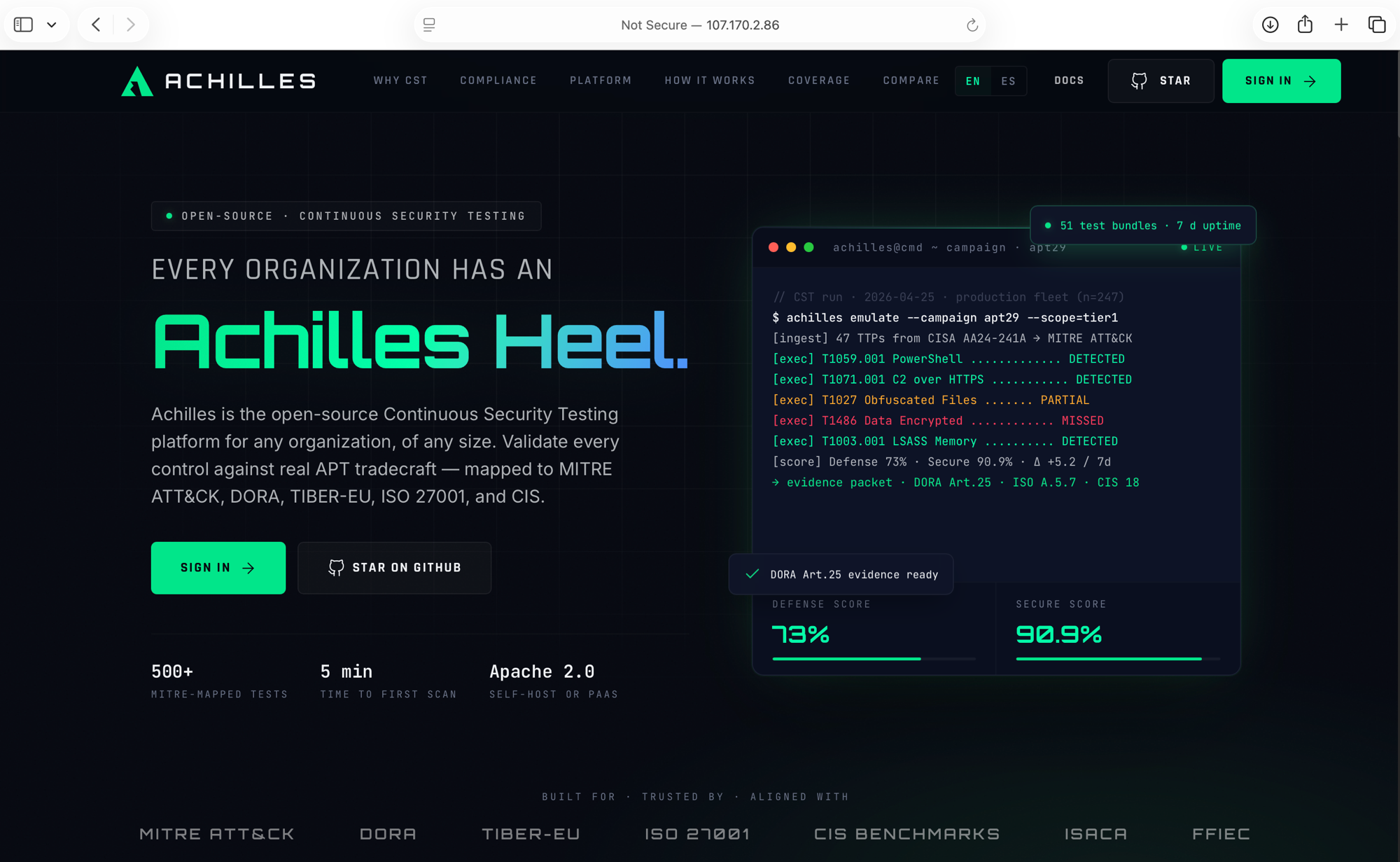1400x862 pixels.
Task: Click the 'T1003.001 LSASS Memory' terminal line
Action: [945, 442]
